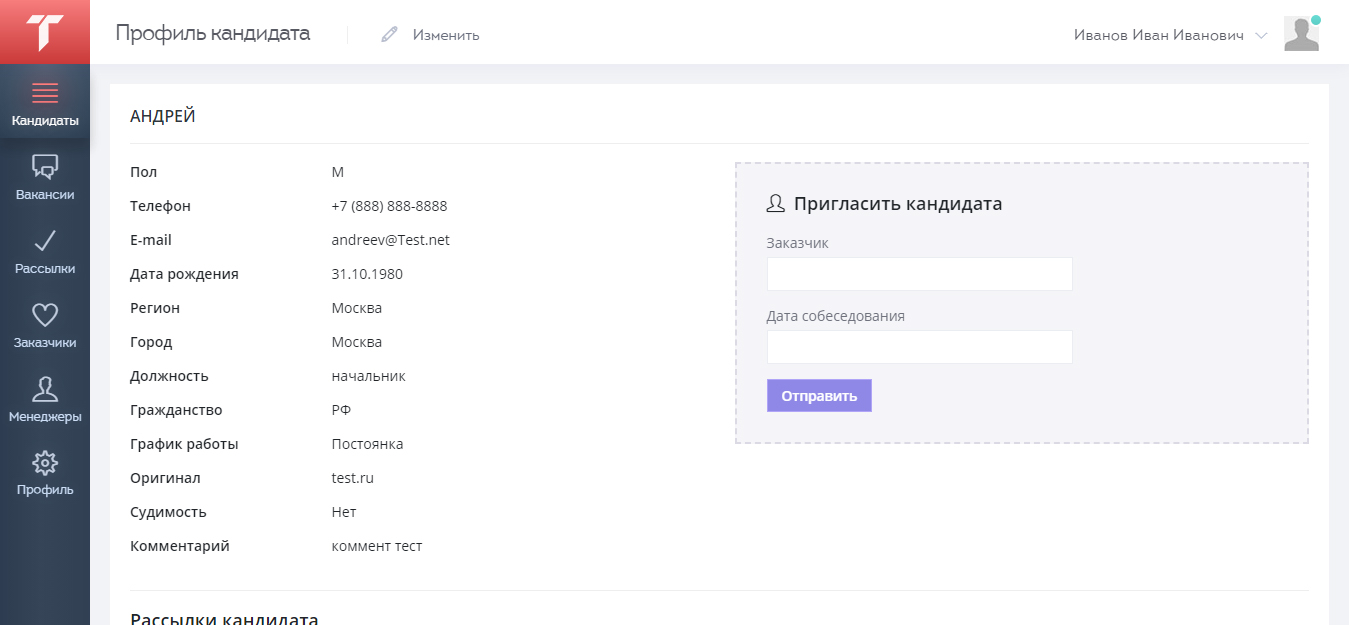Click the andreev@Test.net e-mail value
Screen dimensions: 1349x625
[390, 240]
